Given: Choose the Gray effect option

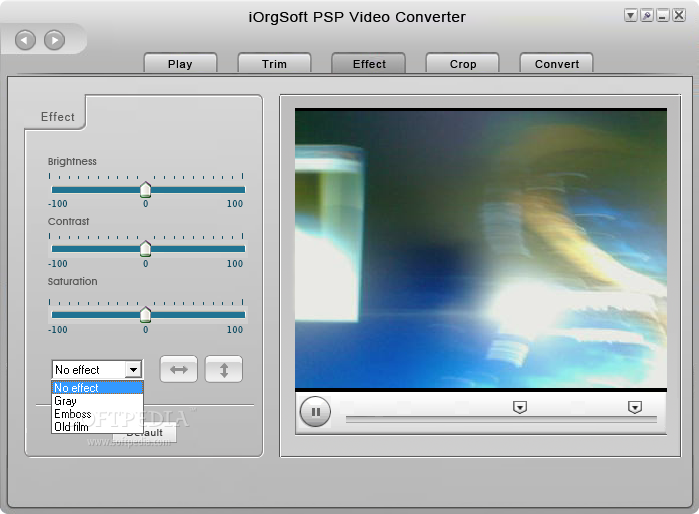Looking at the screenshot, I should click(97, 401).
